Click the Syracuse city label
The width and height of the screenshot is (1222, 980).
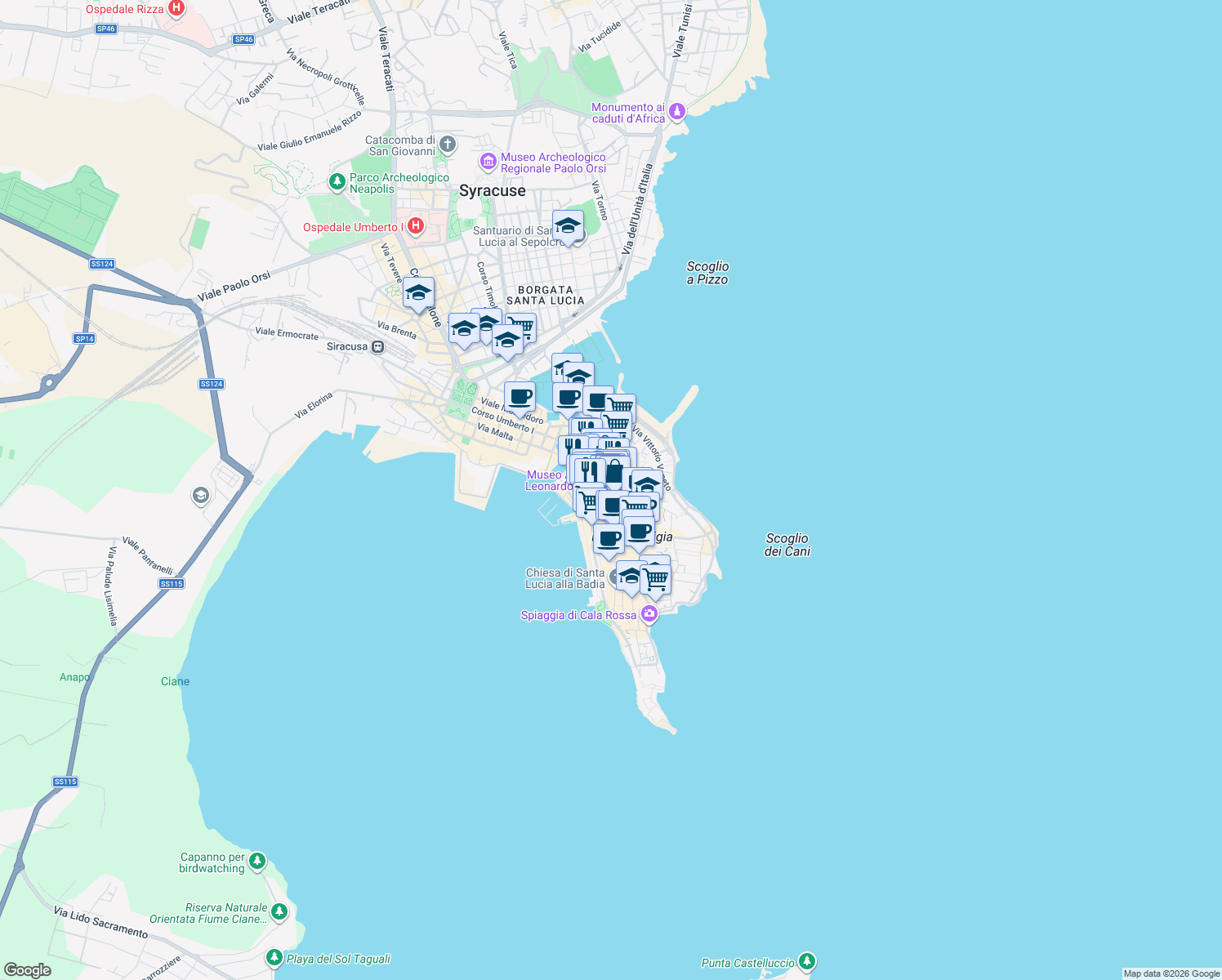pos(493,190)
